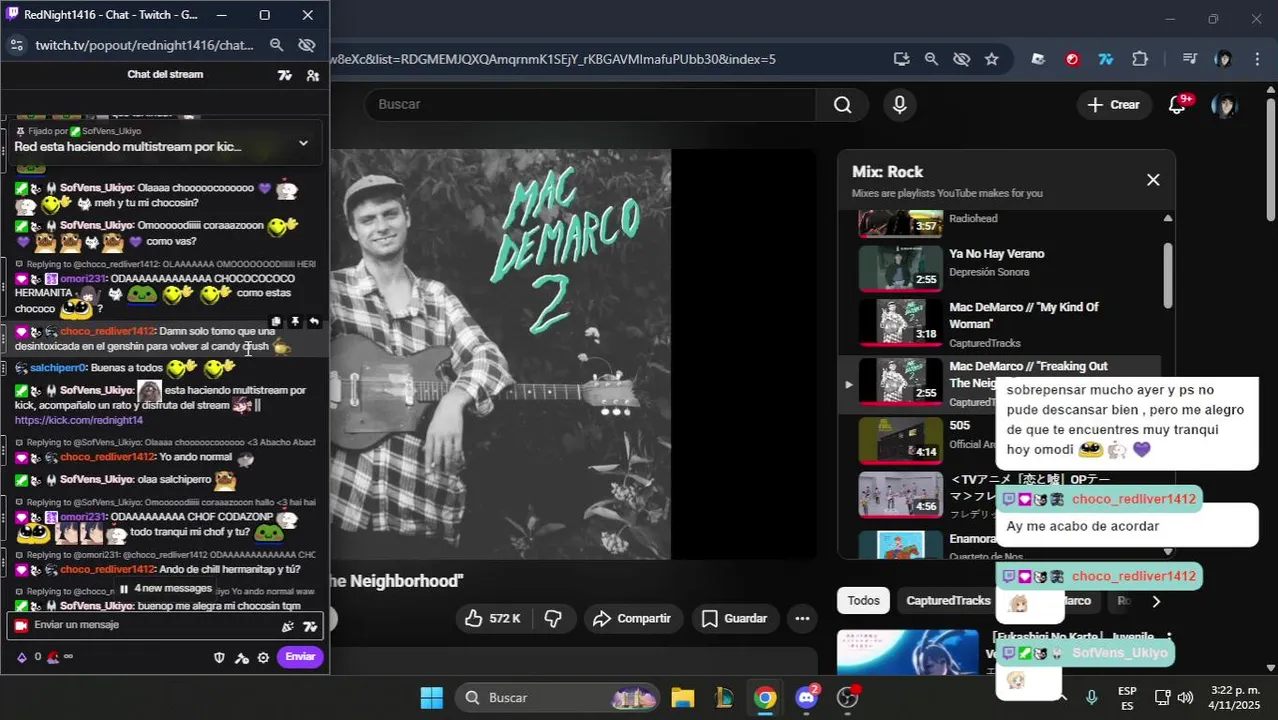
Task: Bookmark this page star icon
Action: 991,59
